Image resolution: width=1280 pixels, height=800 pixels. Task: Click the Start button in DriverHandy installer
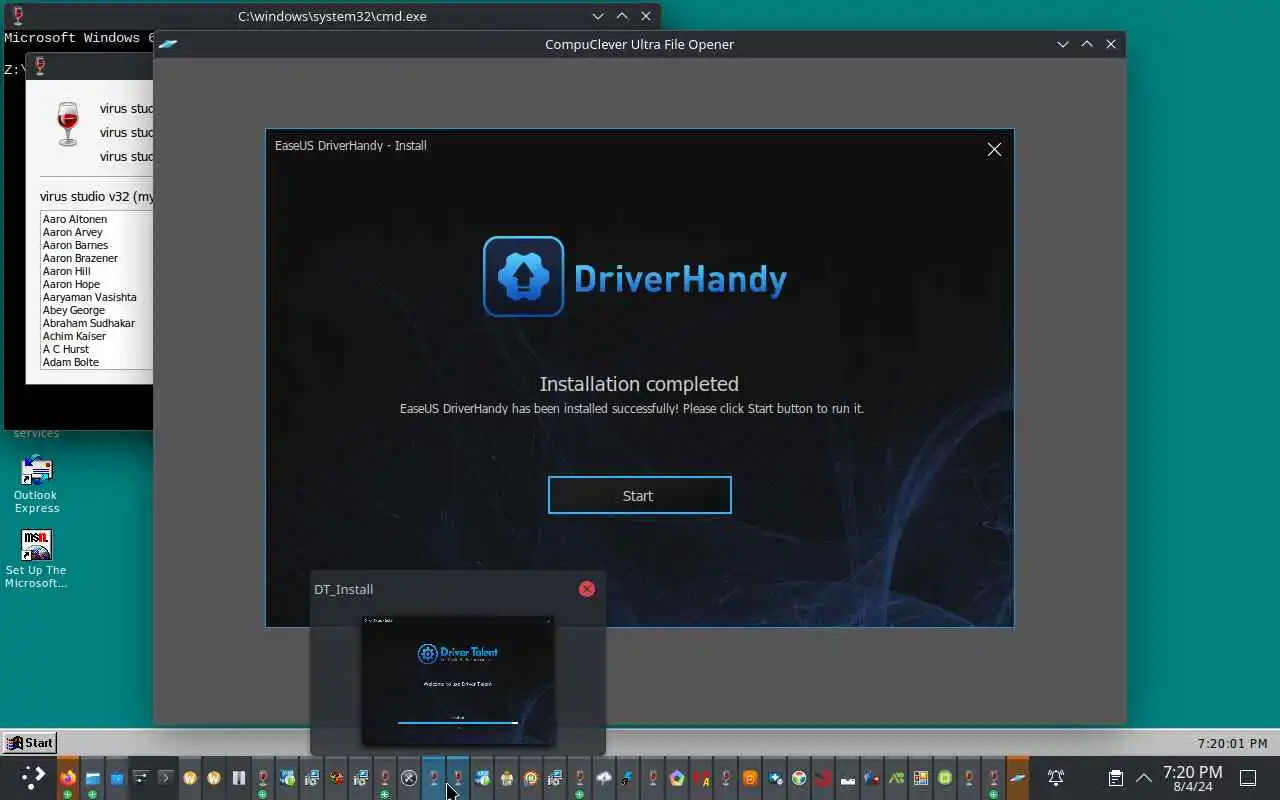click(x=639, y=495)
